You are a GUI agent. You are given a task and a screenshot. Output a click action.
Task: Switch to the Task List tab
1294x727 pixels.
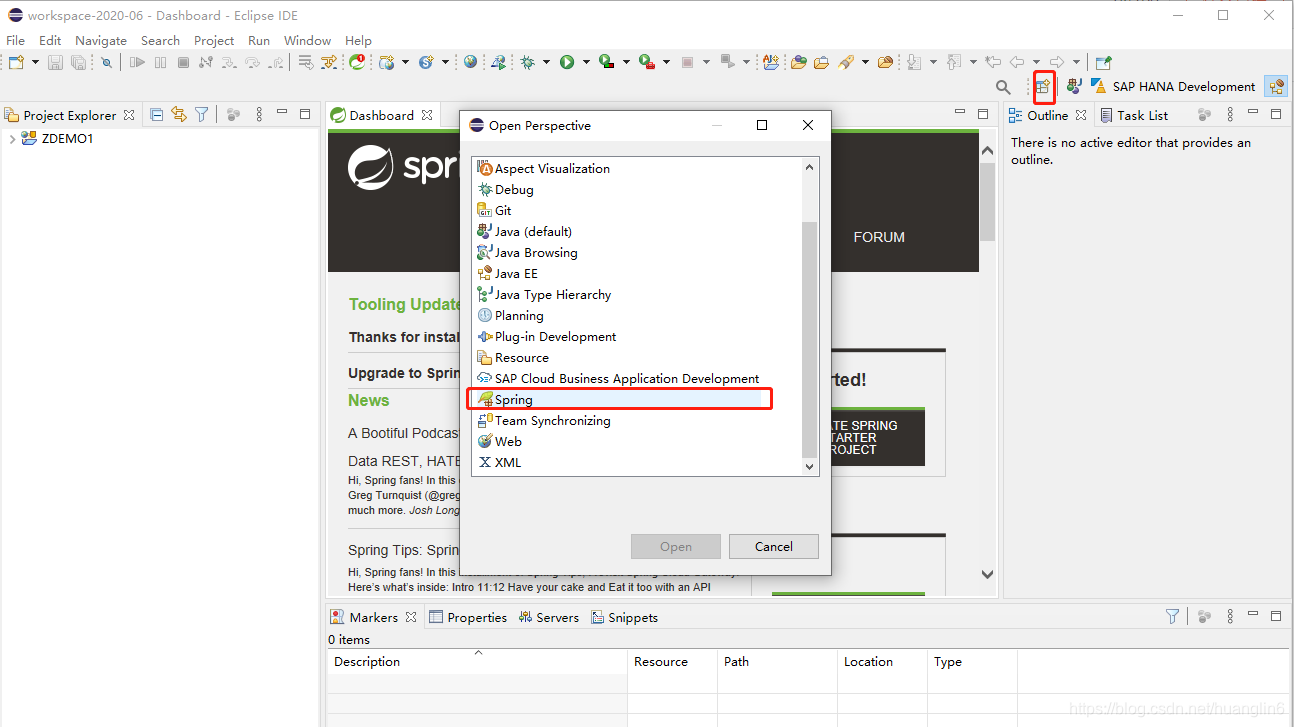(x=1132, y=115)
